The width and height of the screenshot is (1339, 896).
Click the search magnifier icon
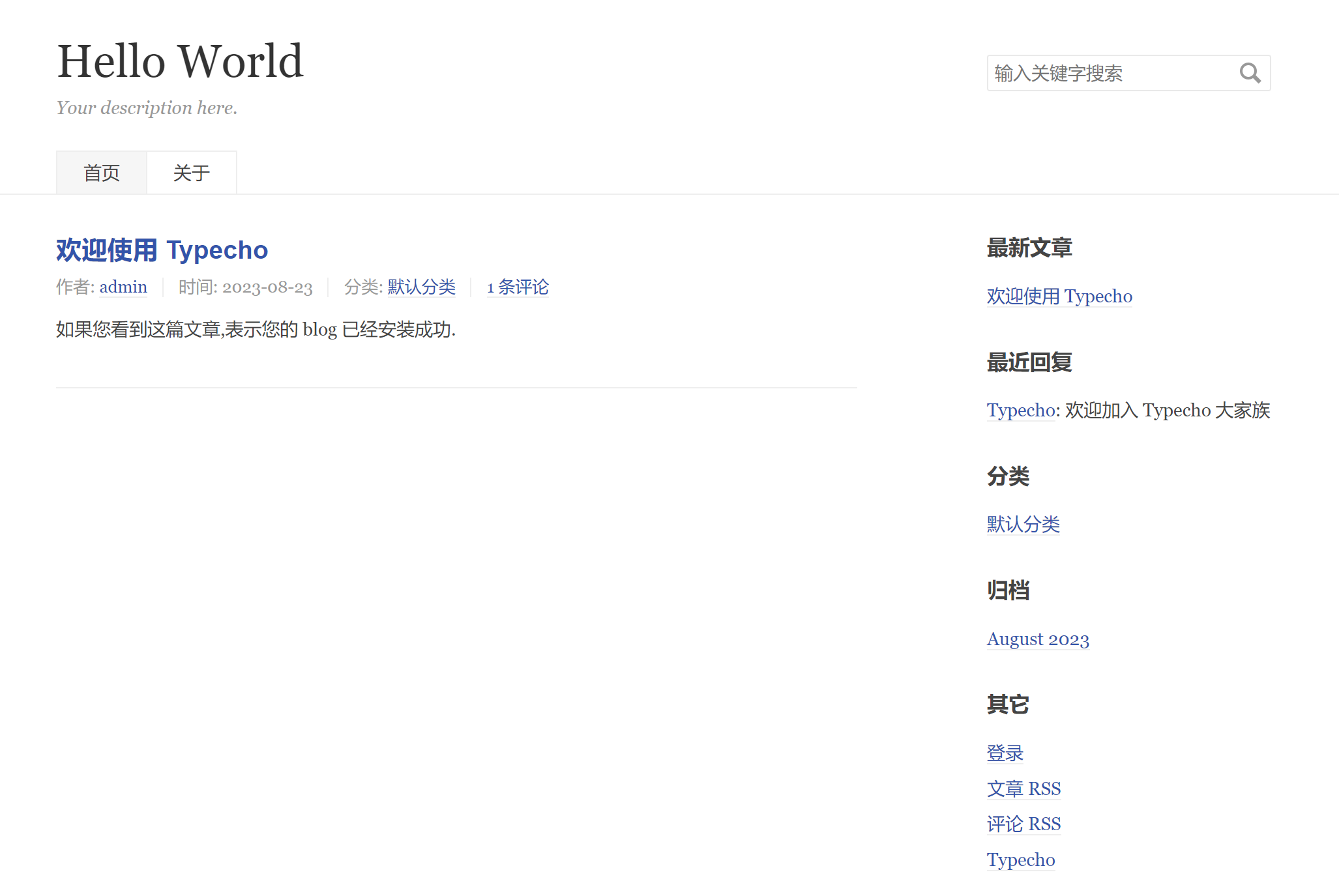(x=1250, y=72)
